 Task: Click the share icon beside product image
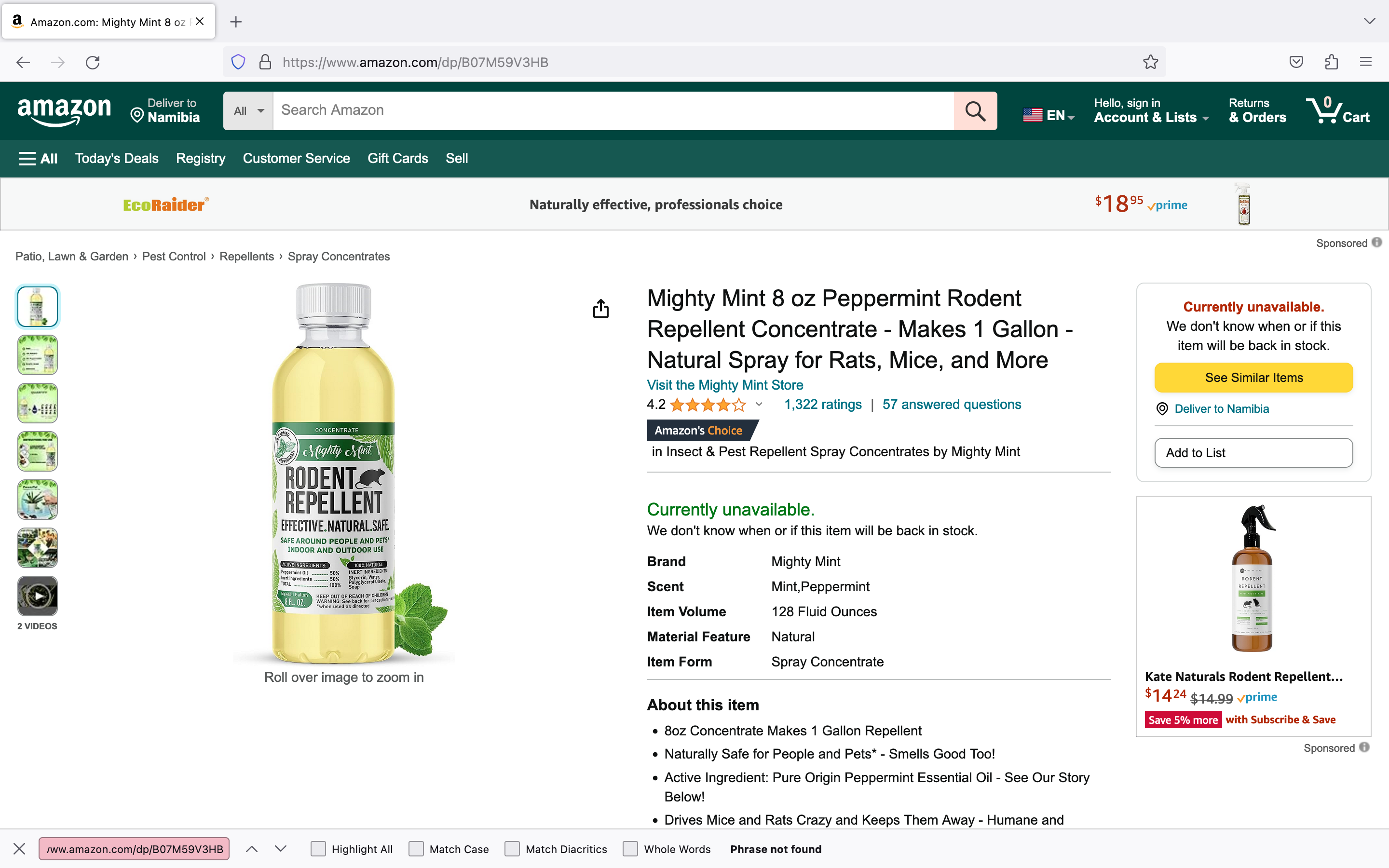pyautogui.click(x=600, y=308)
